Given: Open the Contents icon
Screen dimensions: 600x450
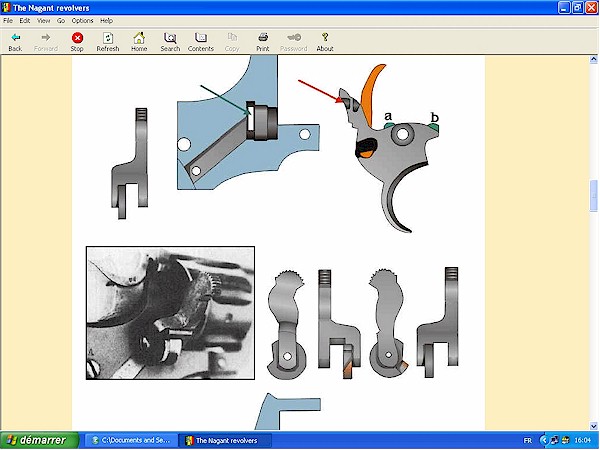Looking at the screenshot, I should 201,38.
